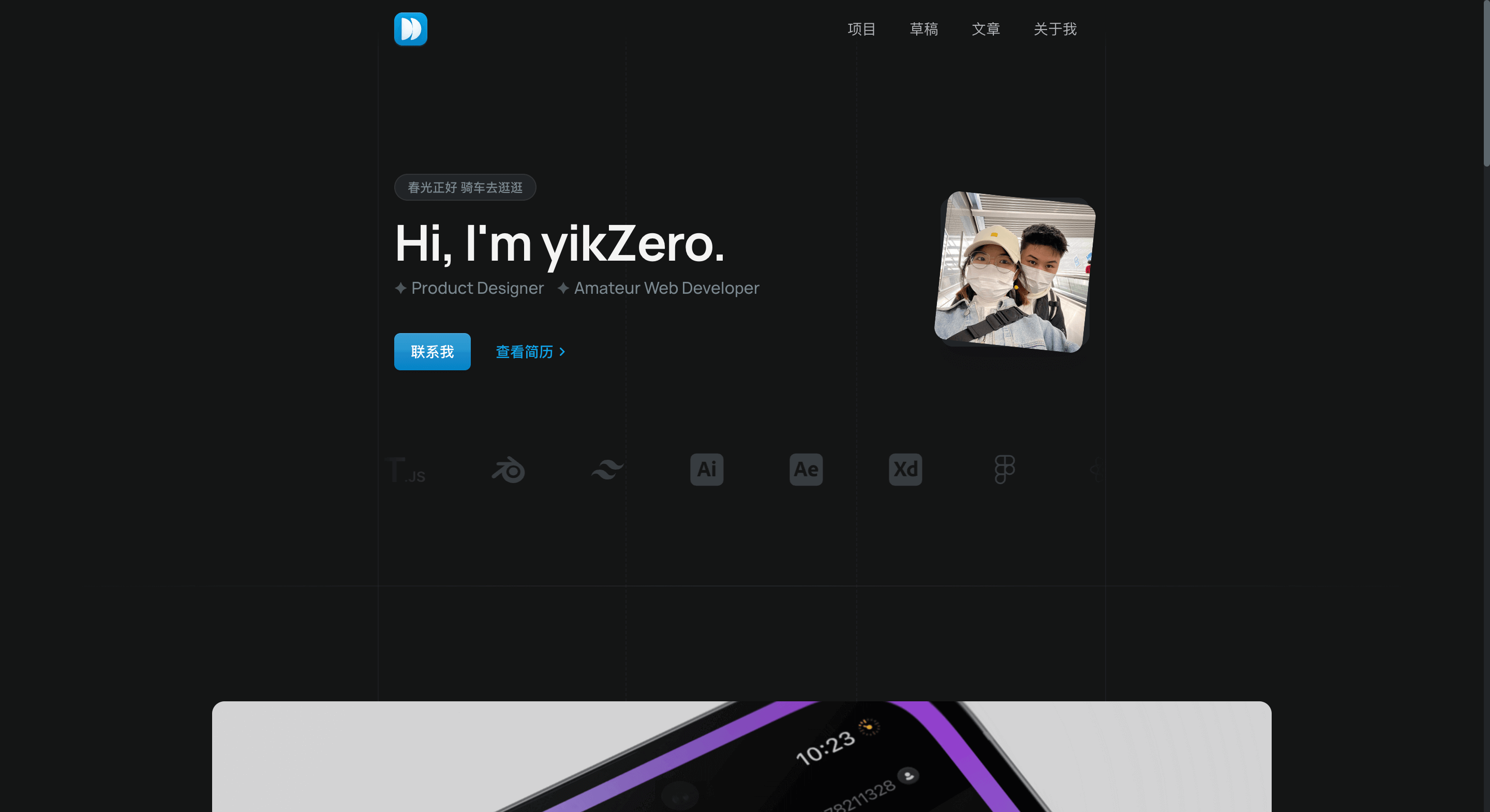The width and height of the screenshot is (1490, 812).
Task: Click the Figma icon in the toolbar
Action: (x=1005, y=469)
